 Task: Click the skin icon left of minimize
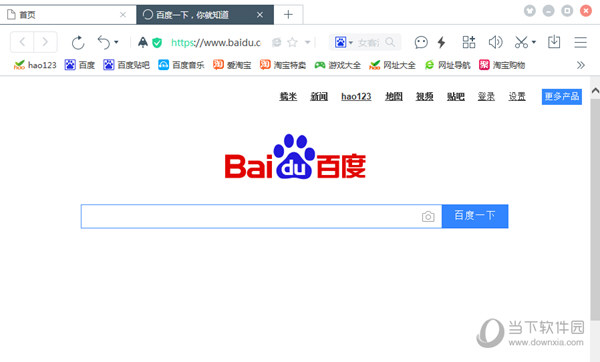530,11
